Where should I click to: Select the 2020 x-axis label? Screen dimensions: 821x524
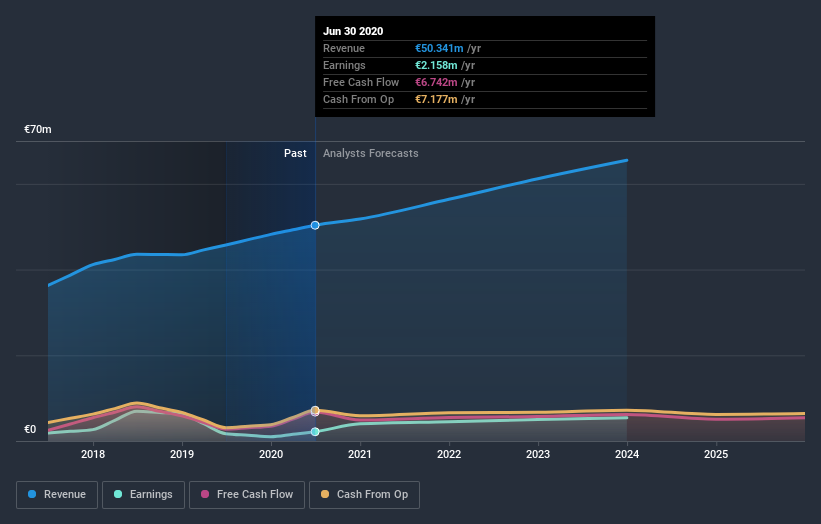271,454
